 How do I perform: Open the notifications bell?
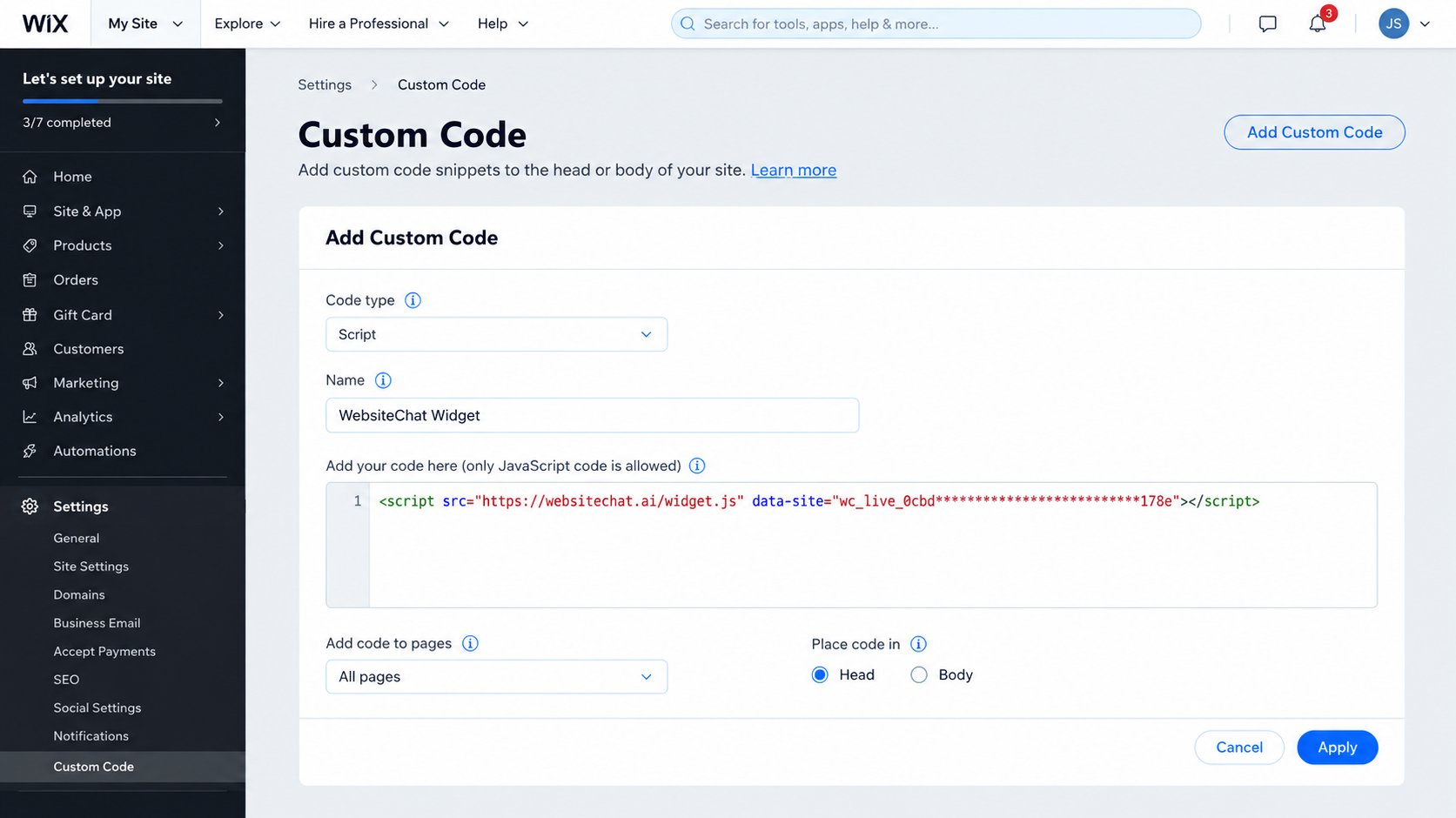(1318, 23)
